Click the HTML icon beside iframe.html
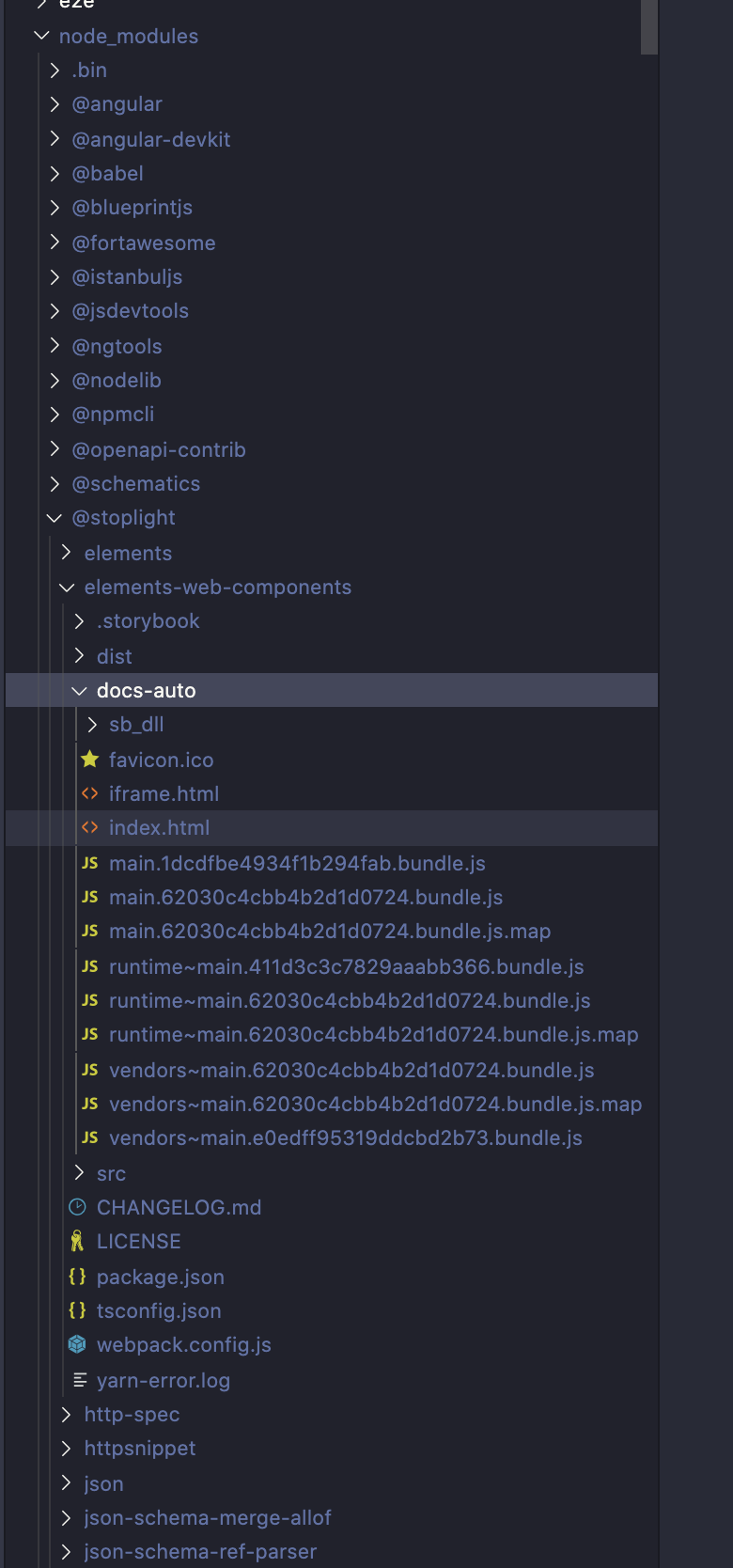733x1568 pixels. (x=89, y=793)
